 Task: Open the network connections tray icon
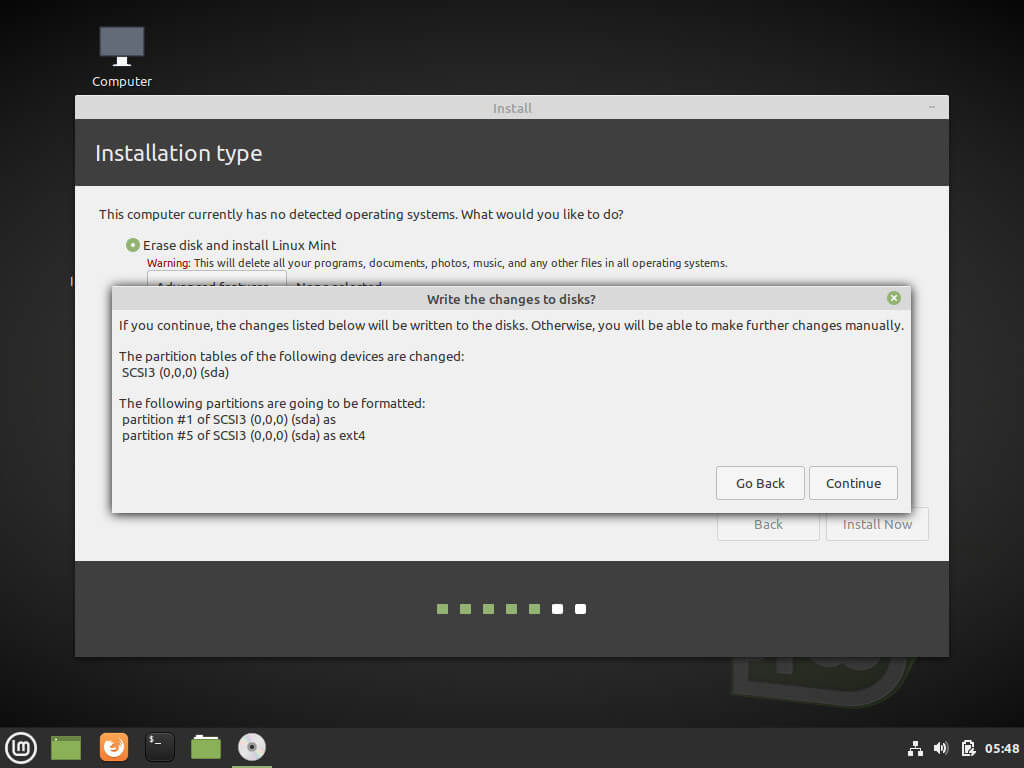coord(915,748)
